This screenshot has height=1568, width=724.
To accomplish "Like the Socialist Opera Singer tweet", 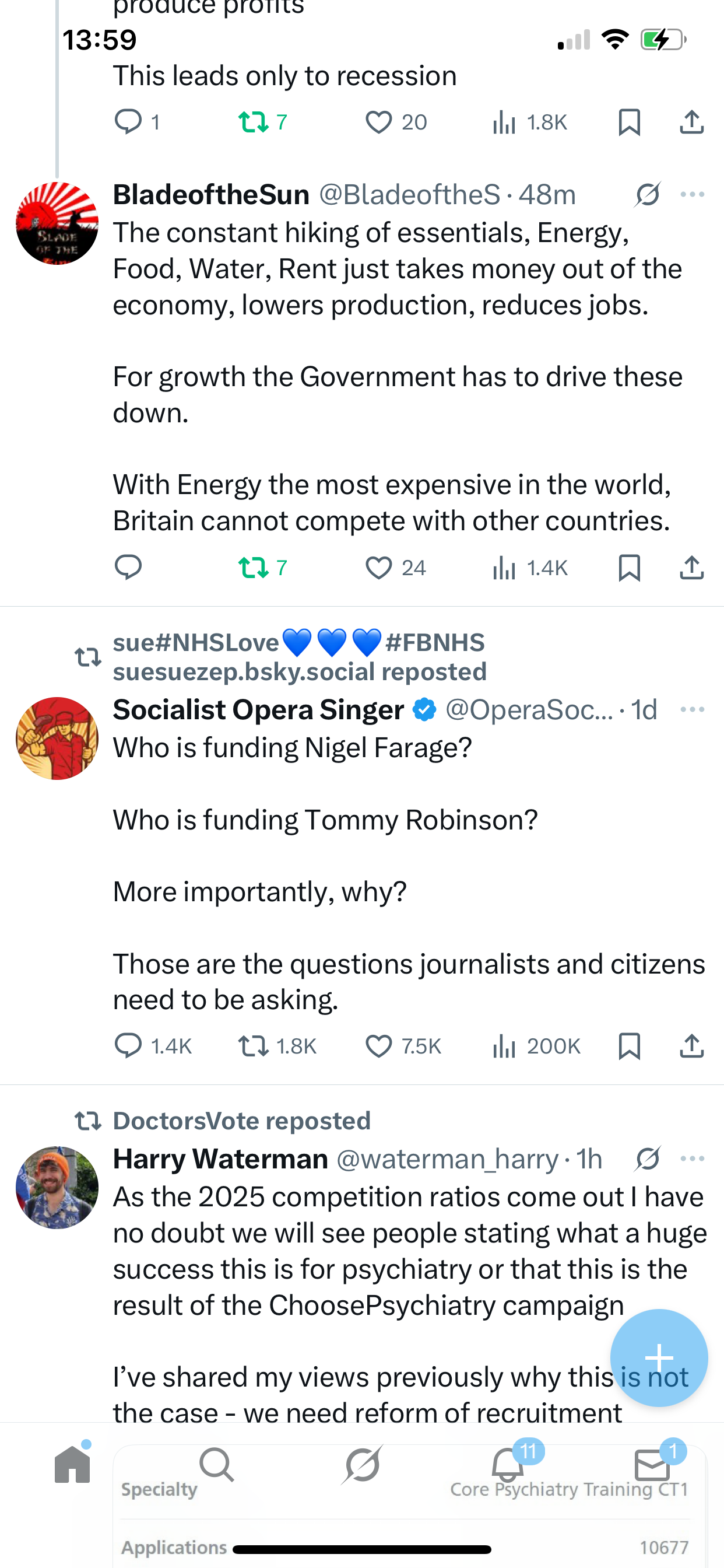I will tap(378, 1046).
